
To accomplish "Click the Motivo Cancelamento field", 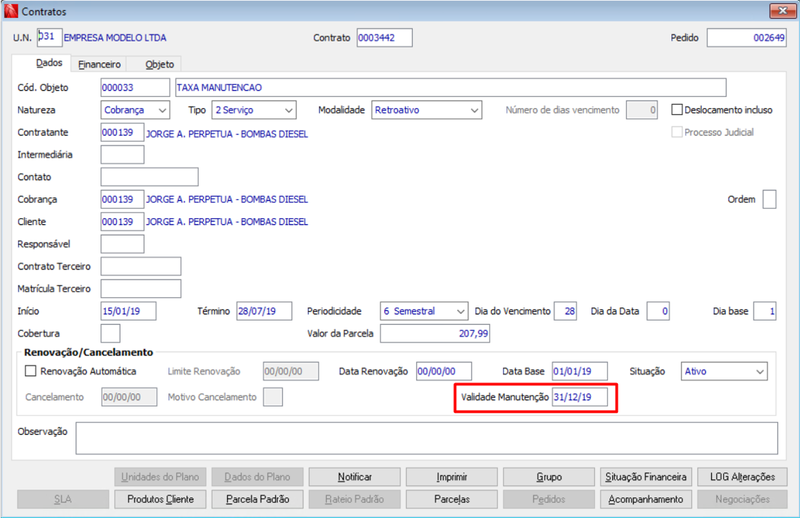I will tap(273, 397).
